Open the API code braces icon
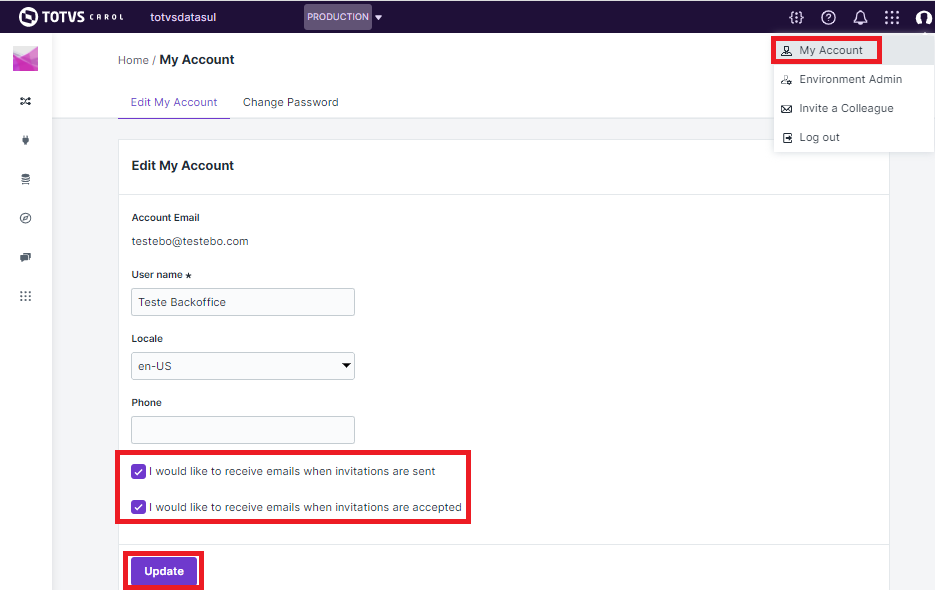Image resolution: width=935 pixels, height=590 pixels. [796, 17]
